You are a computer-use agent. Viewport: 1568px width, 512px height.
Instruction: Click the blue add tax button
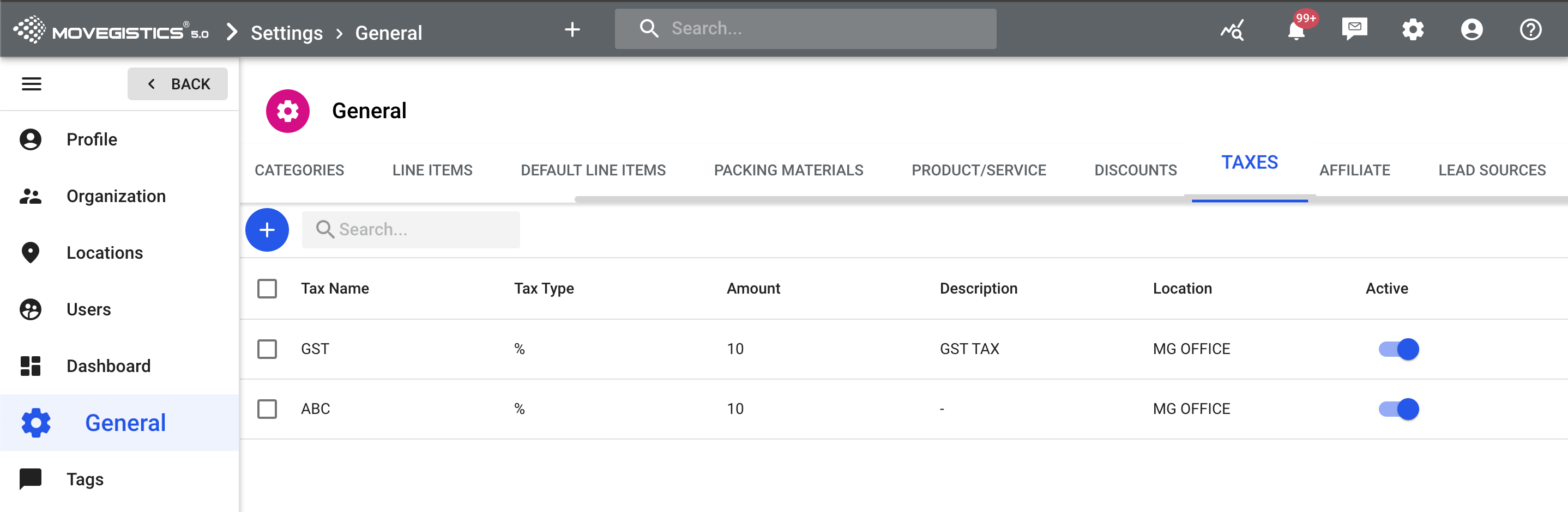coord(267,230)
